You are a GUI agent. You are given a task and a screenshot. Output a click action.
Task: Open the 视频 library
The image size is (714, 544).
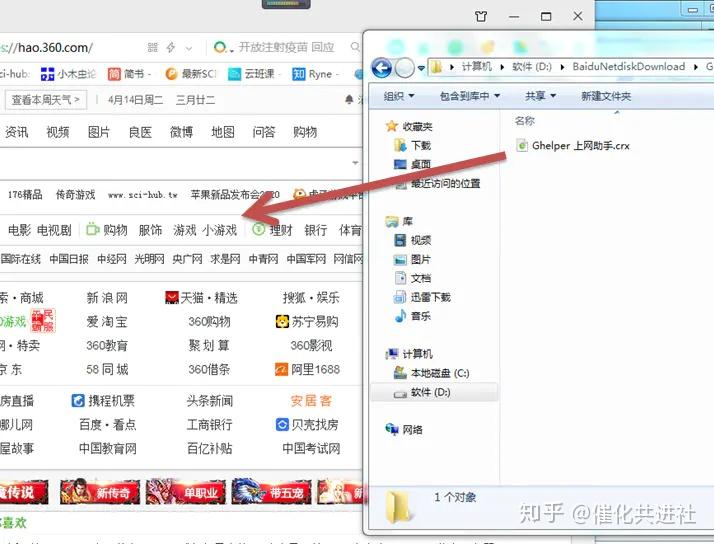[413, 240]
